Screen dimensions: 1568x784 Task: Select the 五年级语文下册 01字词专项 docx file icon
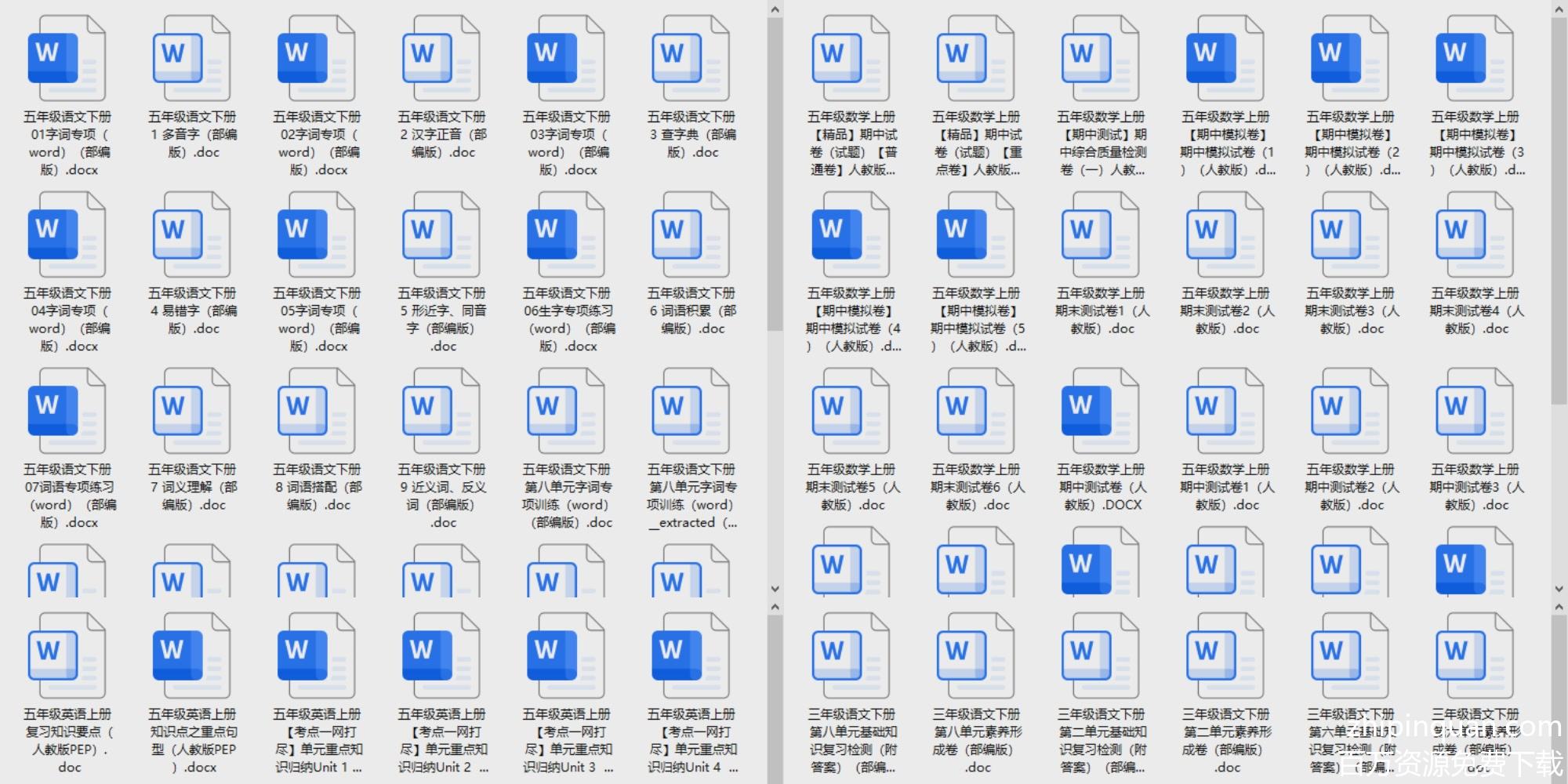tap(67, 59)
